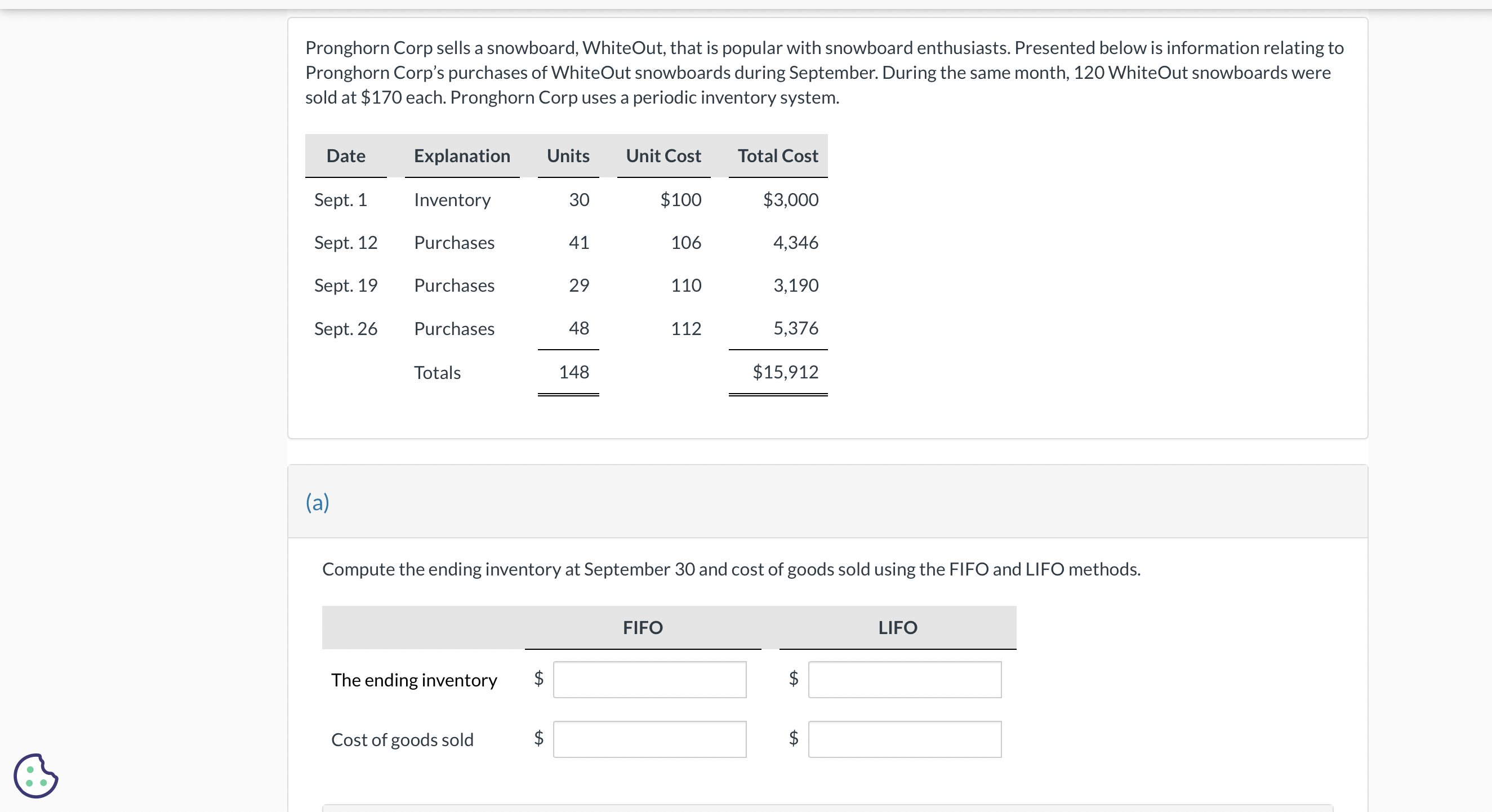Click the units value 48
This screenshot has width=1492, height=812.
(x=578, y=328)
